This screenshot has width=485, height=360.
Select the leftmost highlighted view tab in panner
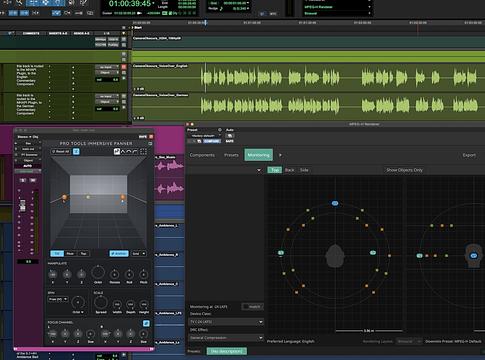pos(57,254)
